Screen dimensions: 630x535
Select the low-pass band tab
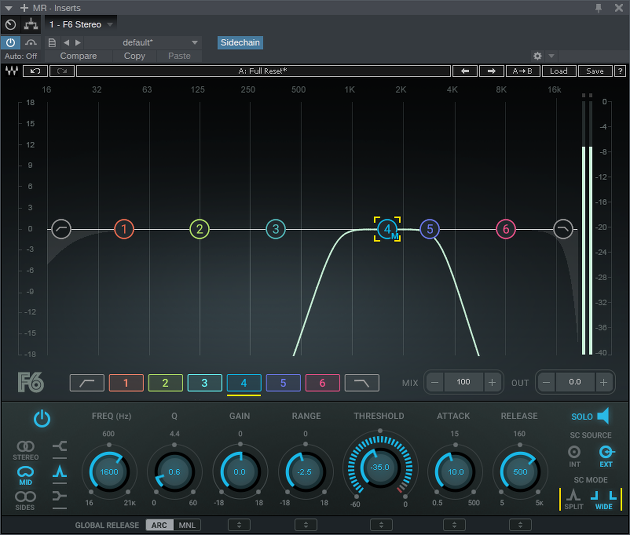coord(362,383)
